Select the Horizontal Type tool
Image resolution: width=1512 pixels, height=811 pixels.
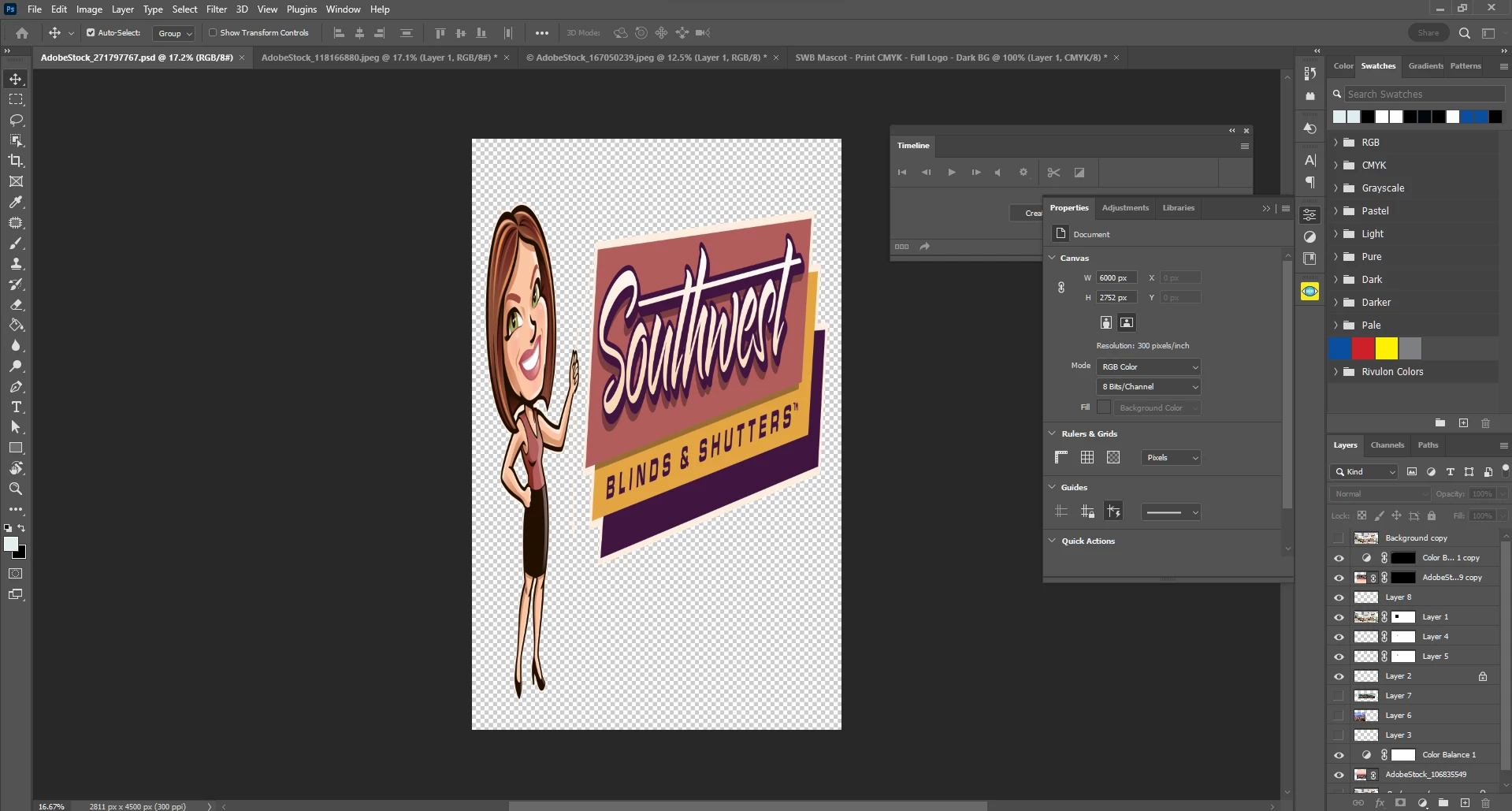click(16, 407)
